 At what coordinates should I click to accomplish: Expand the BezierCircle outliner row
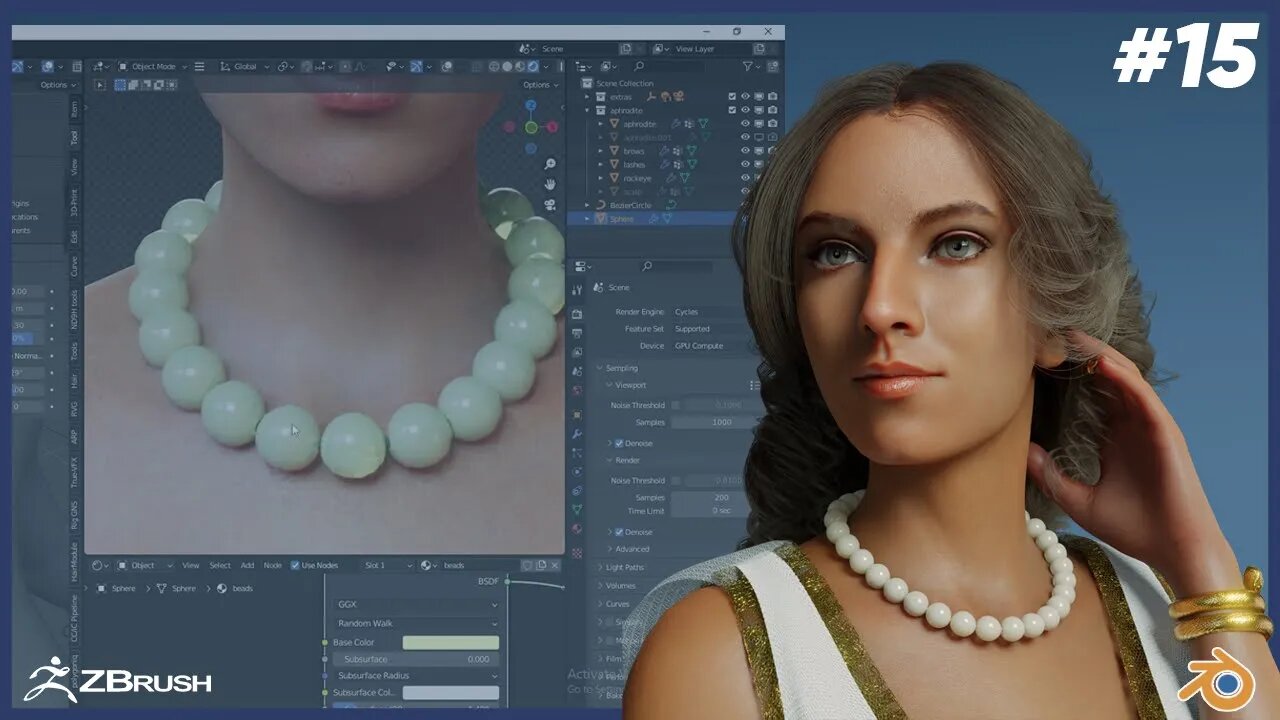pos(588,205)
